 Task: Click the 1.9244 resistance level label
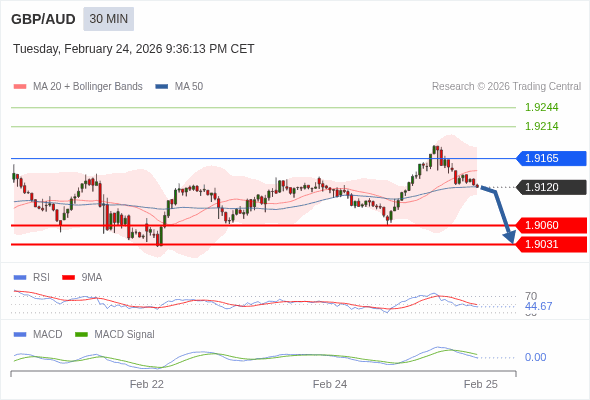coord(541,107)
